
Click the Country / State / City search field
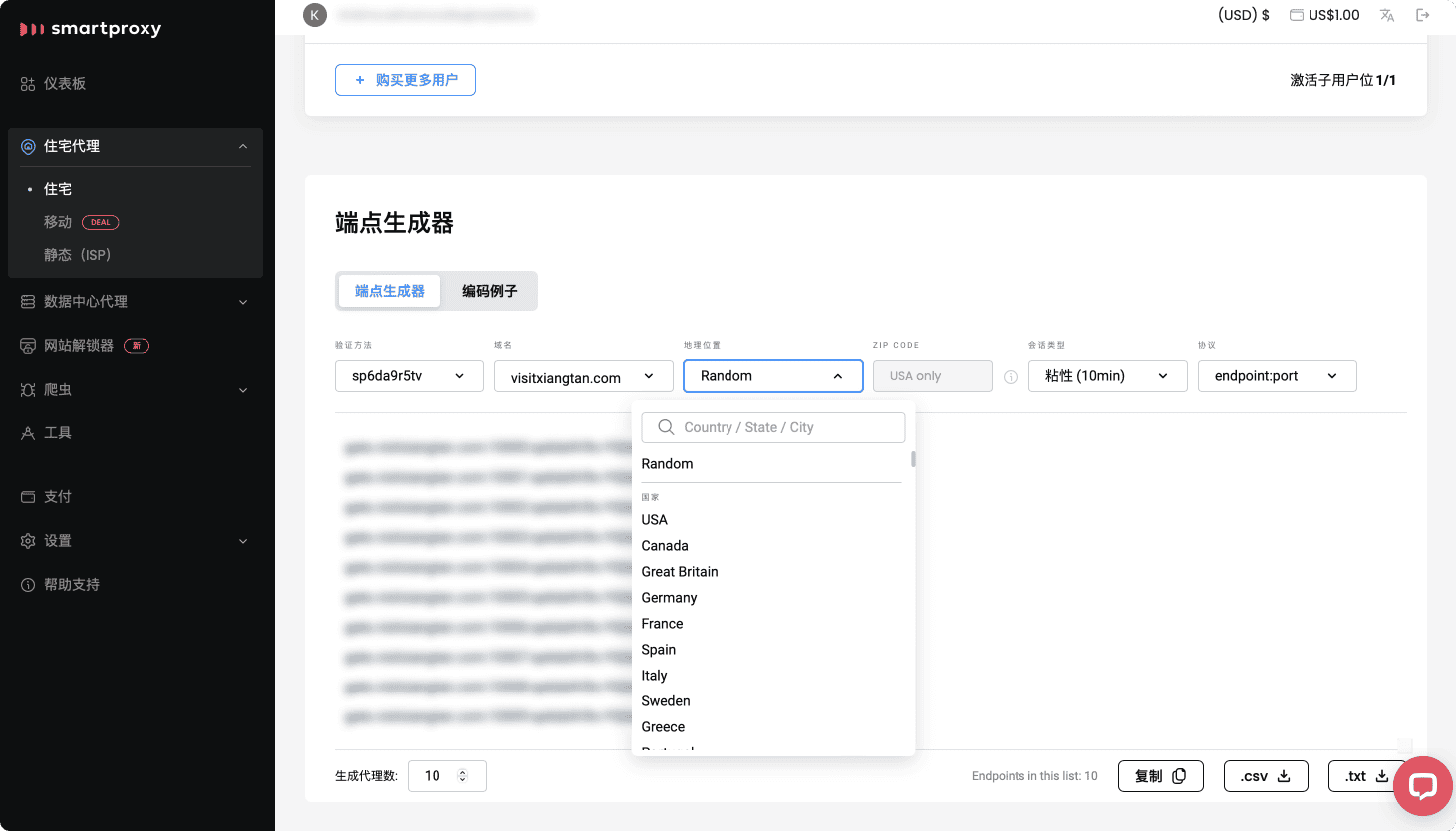773,427
